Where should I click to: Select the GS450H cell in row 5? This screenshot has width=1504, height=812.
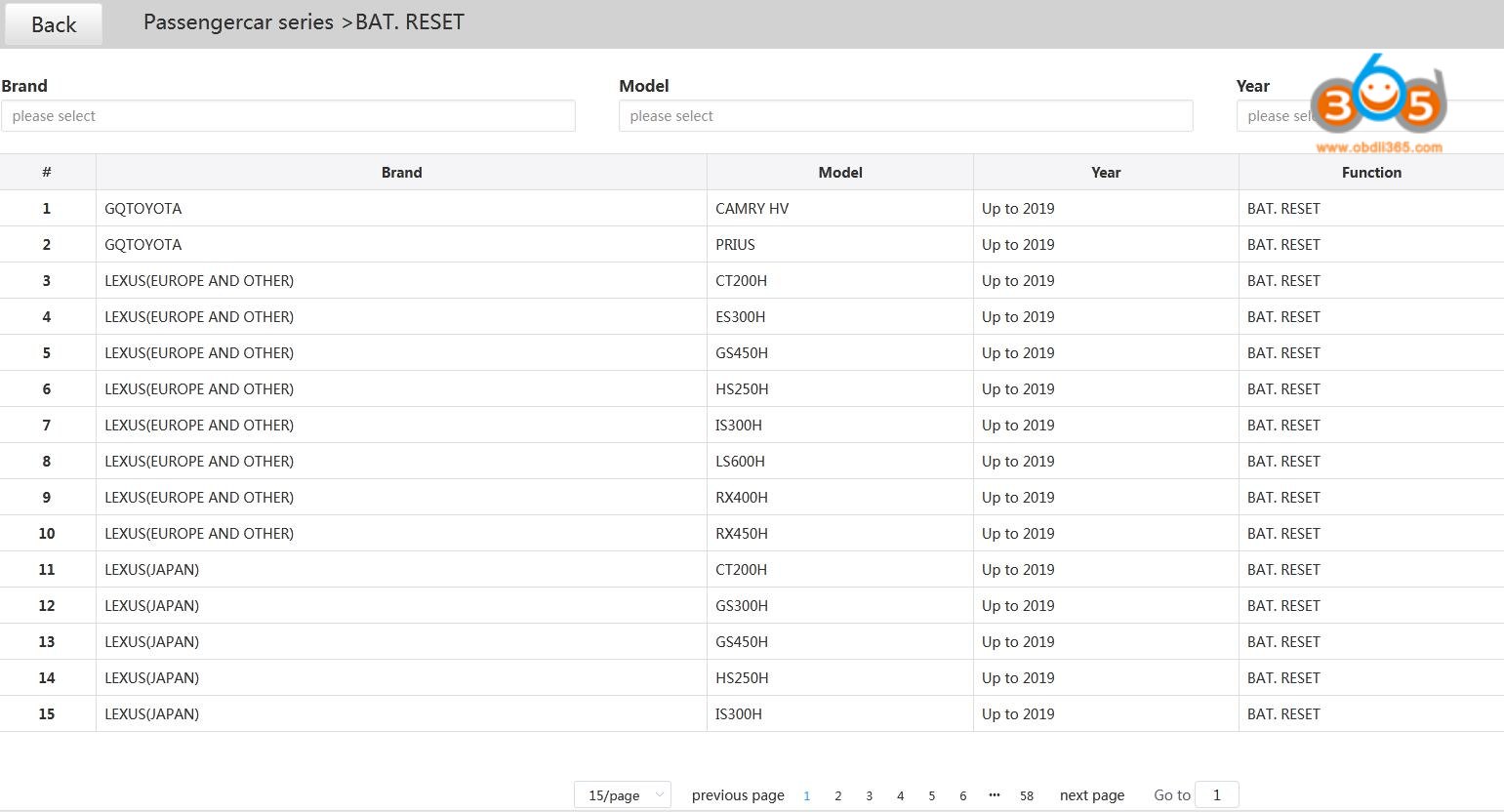(x=840, y=352)
